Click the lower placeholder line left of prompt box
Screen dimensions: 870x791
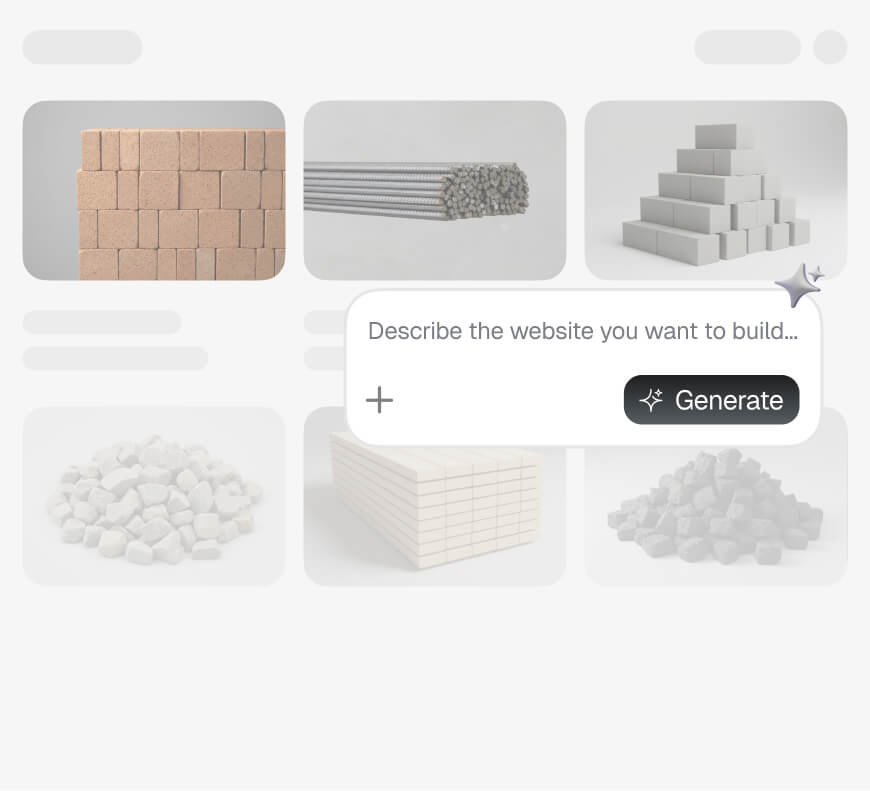325,358
